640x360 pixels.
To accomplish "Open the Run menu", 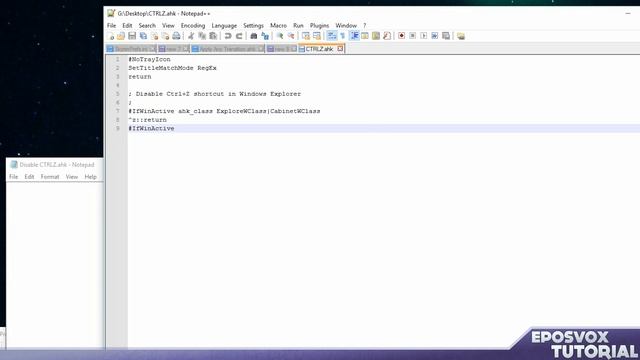I will pyautogui.click(x=298, y=25).
